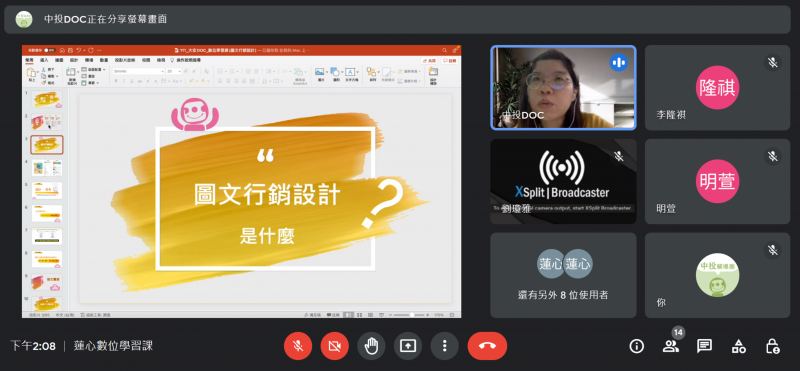
Task: Open the activities shapes icon
Action: pos(738,347)
